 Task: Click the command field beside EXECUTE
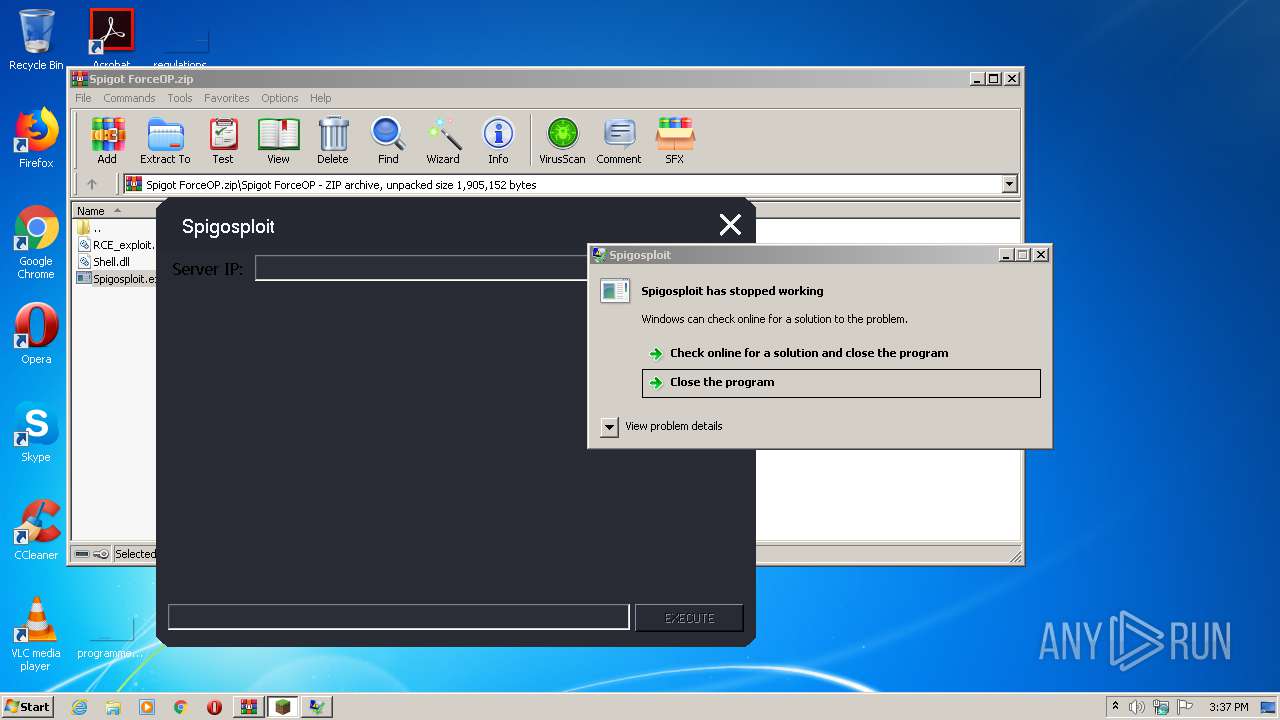pyautogui.click(x=398, y=617)
